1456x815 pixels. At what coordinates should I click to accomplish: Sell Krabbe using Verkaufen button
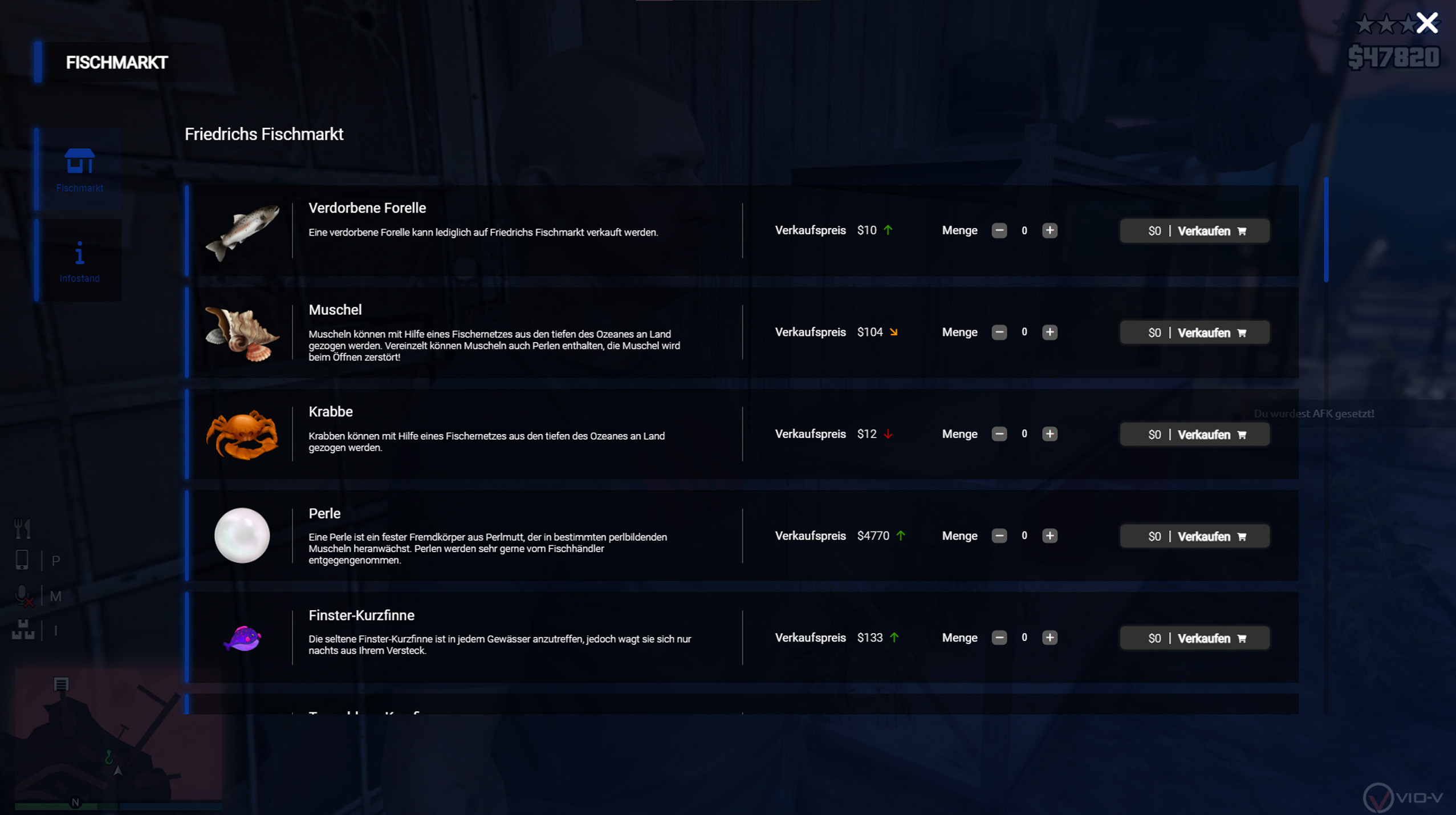coord(1194,435)
